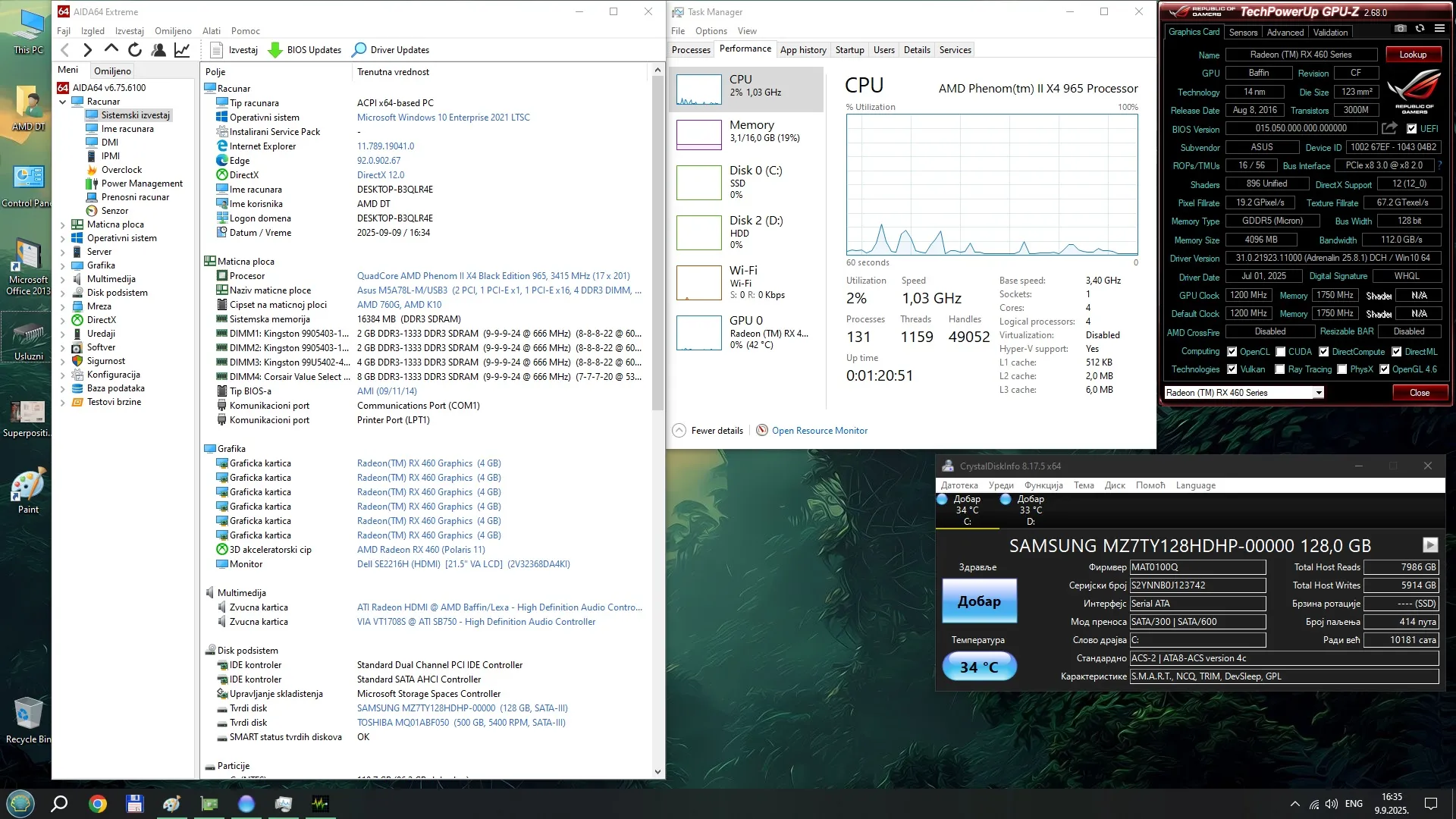Screen dimensions: 1456x819
Task: Click AIDA64 chart graph toolbar icon
Action: coord(182,50)
